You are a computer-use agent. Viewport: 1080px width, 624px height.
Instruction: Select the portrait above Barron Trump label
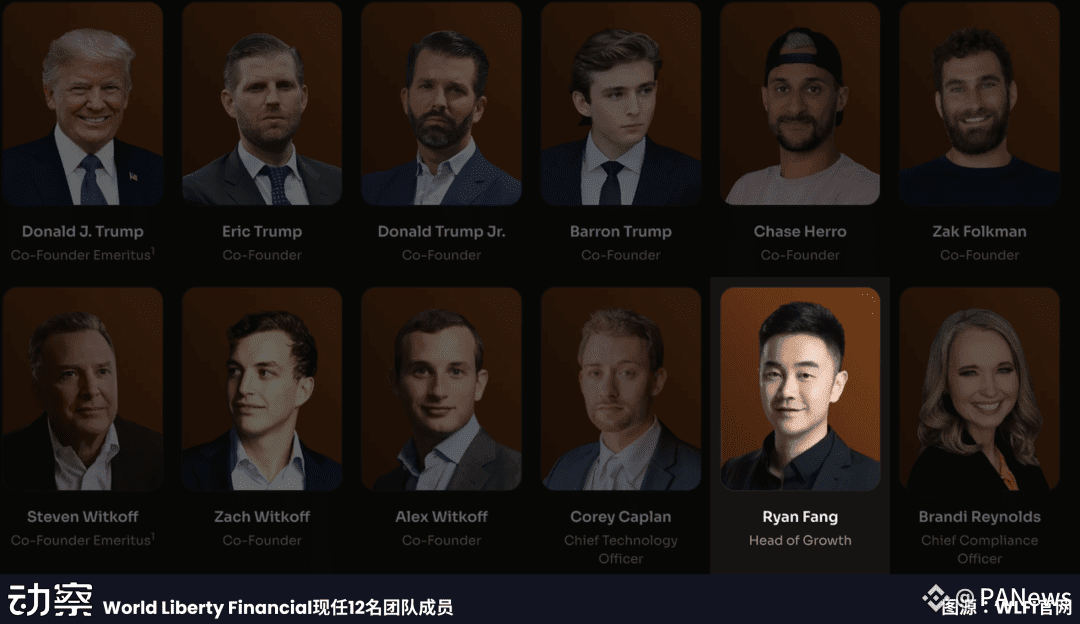(x=621, y=103)
